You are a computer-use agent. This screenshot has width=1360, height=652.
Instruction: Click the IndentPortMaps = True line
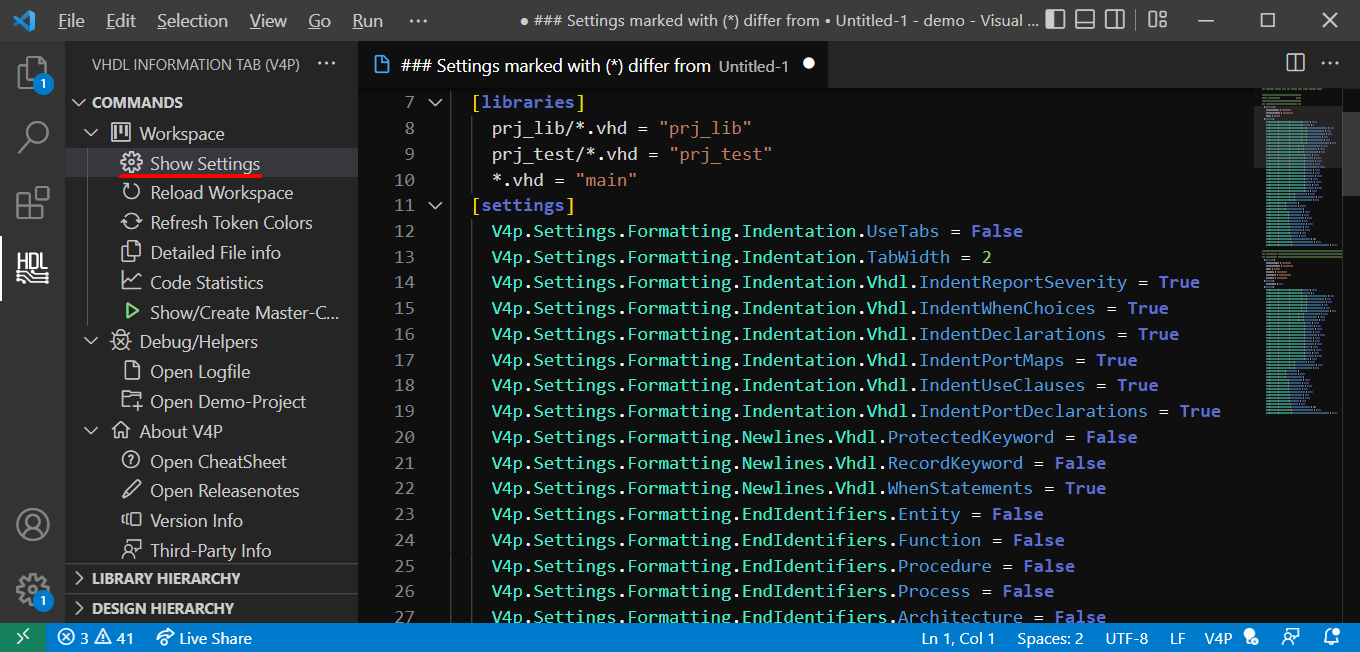814,360
